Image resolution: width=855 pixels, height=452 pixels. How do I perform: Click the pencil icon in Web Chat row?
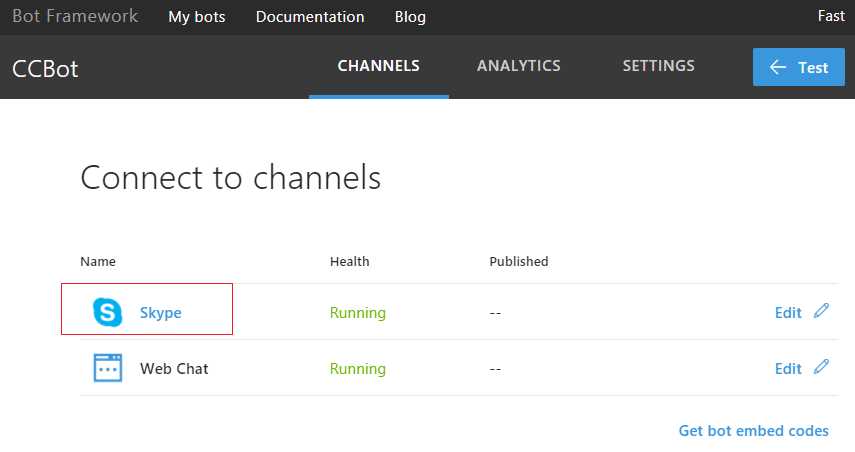click(821, 367)
